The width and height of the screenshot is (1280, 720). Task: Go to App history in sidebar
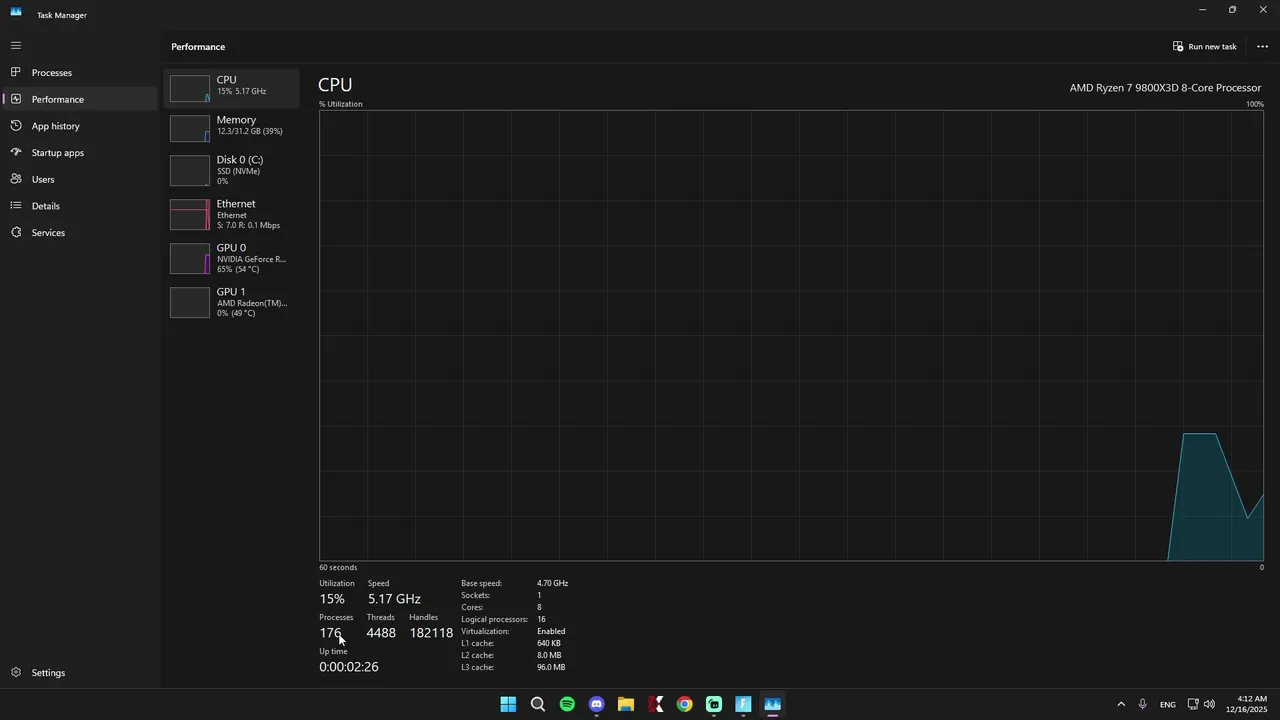click(x=56, y=126)
